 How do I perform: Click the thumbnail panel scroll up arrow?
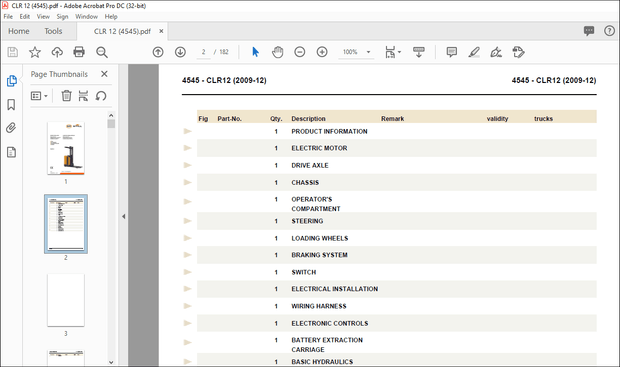[111, 115]
